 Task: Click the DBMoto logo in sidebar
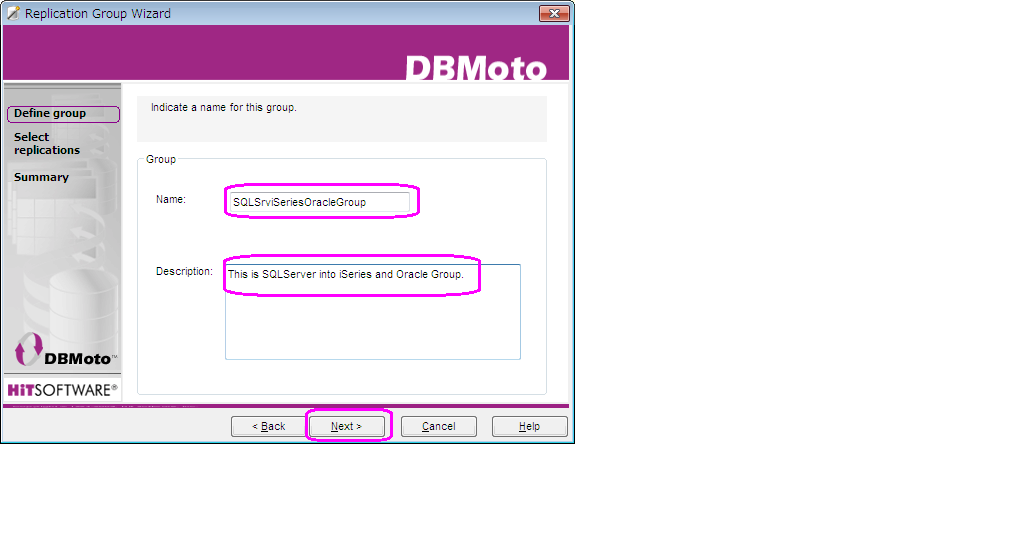[x=64, y=350]
